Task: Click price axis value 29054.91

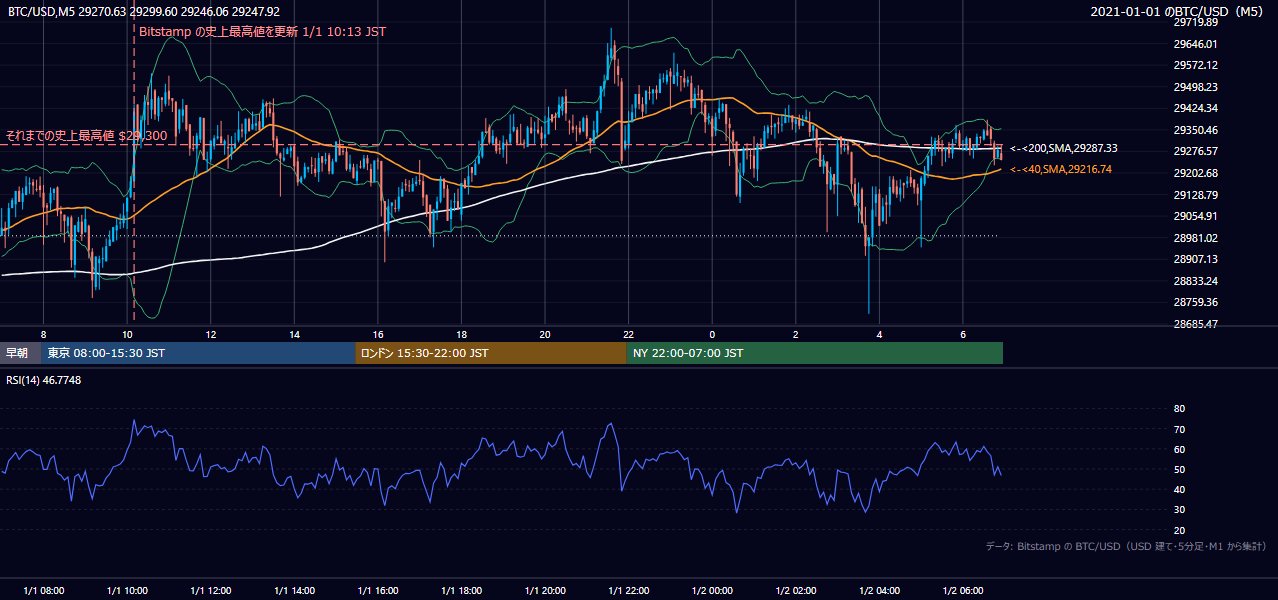Action: click(x=1196, y=216)
